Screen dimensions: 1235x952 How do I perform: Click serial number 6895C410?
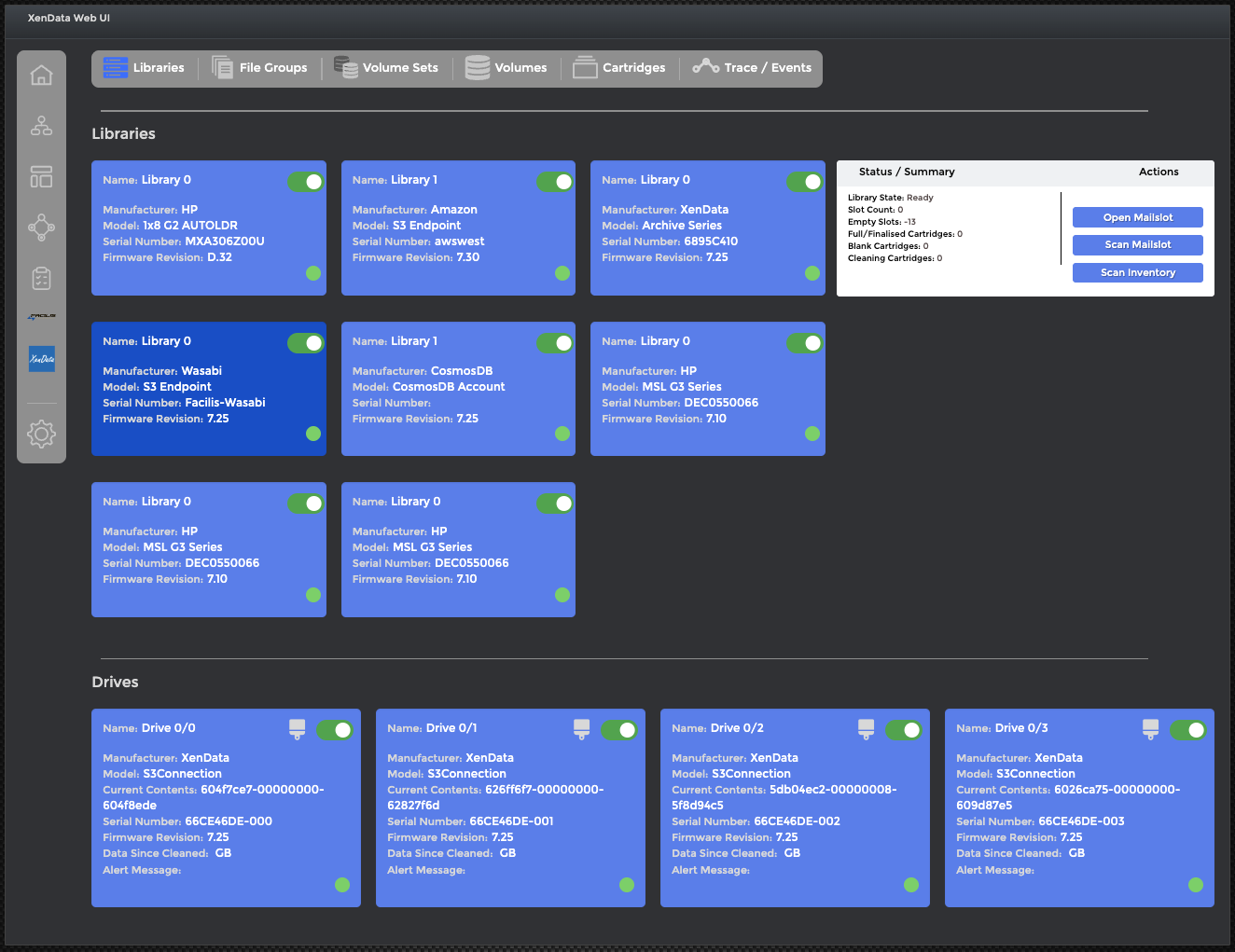(711, 241)
